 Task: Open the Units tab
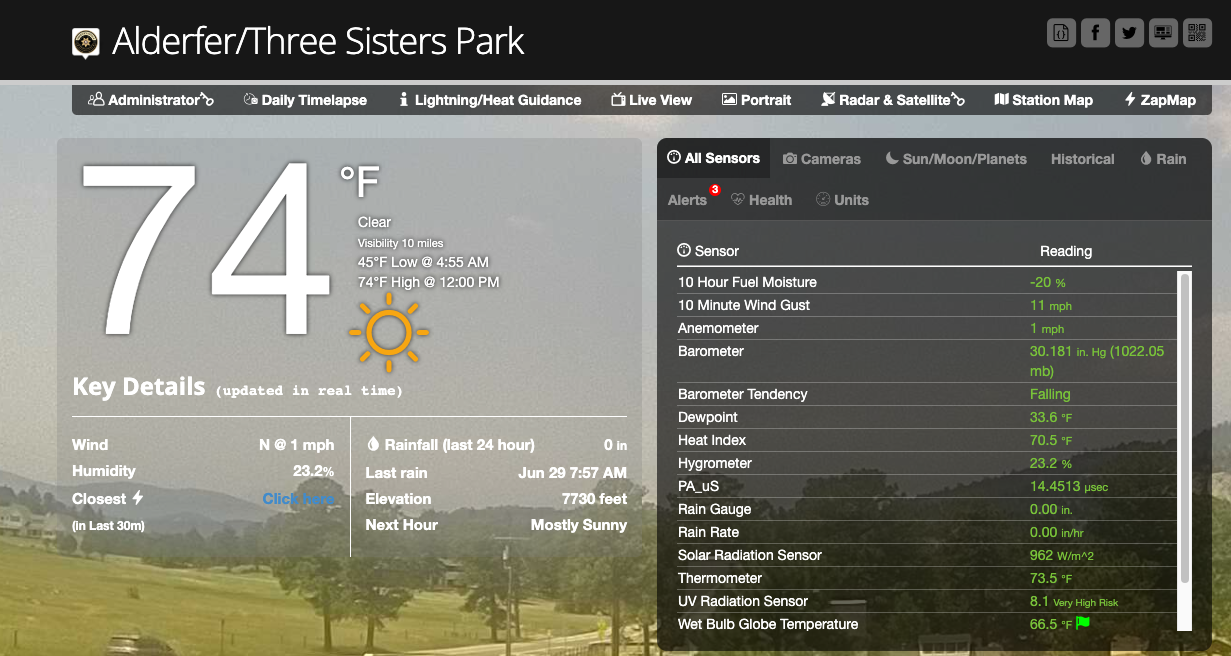point(842,200)
